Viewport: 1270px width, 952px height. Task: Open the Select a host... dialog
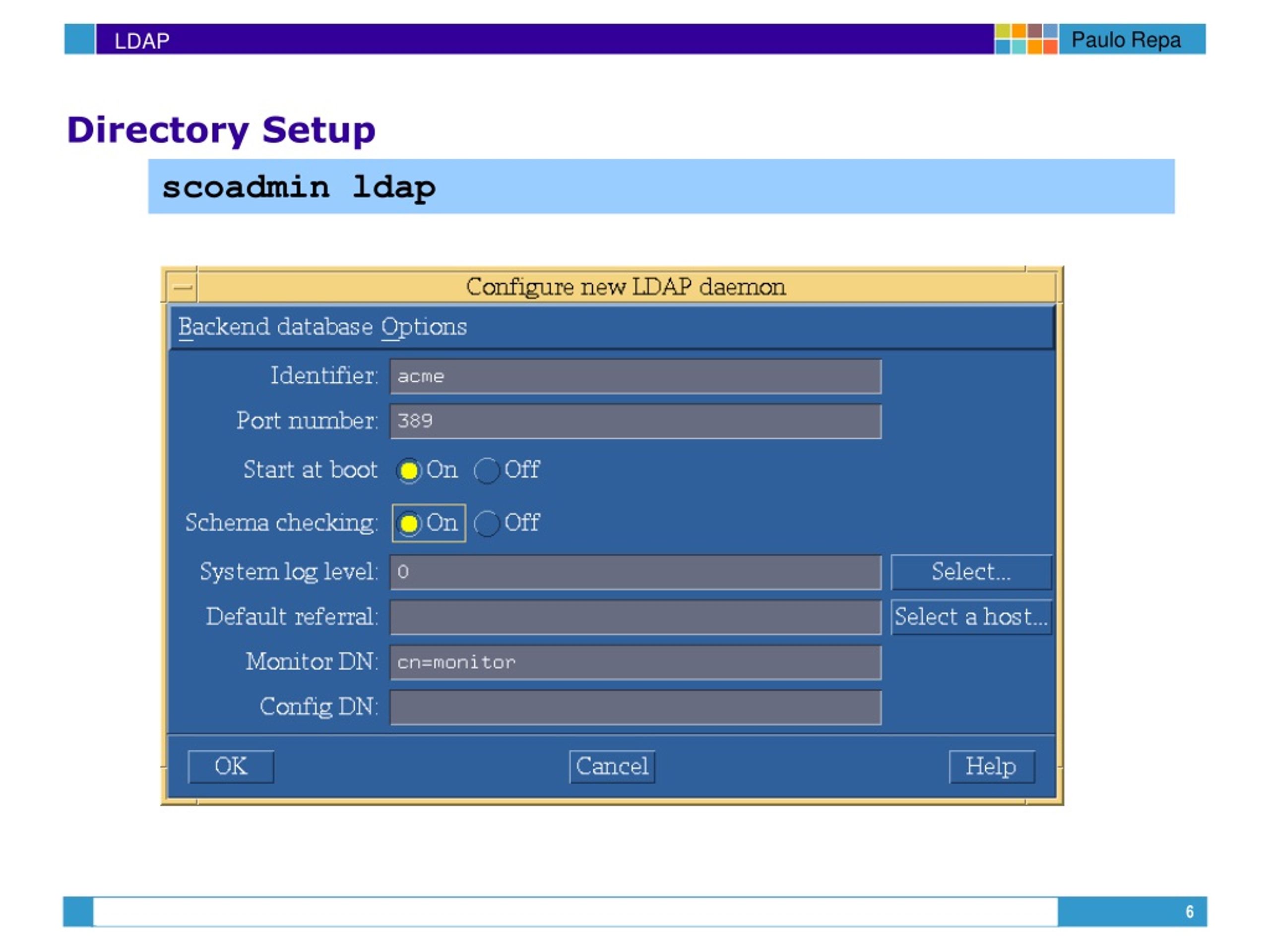pos(971,617)
